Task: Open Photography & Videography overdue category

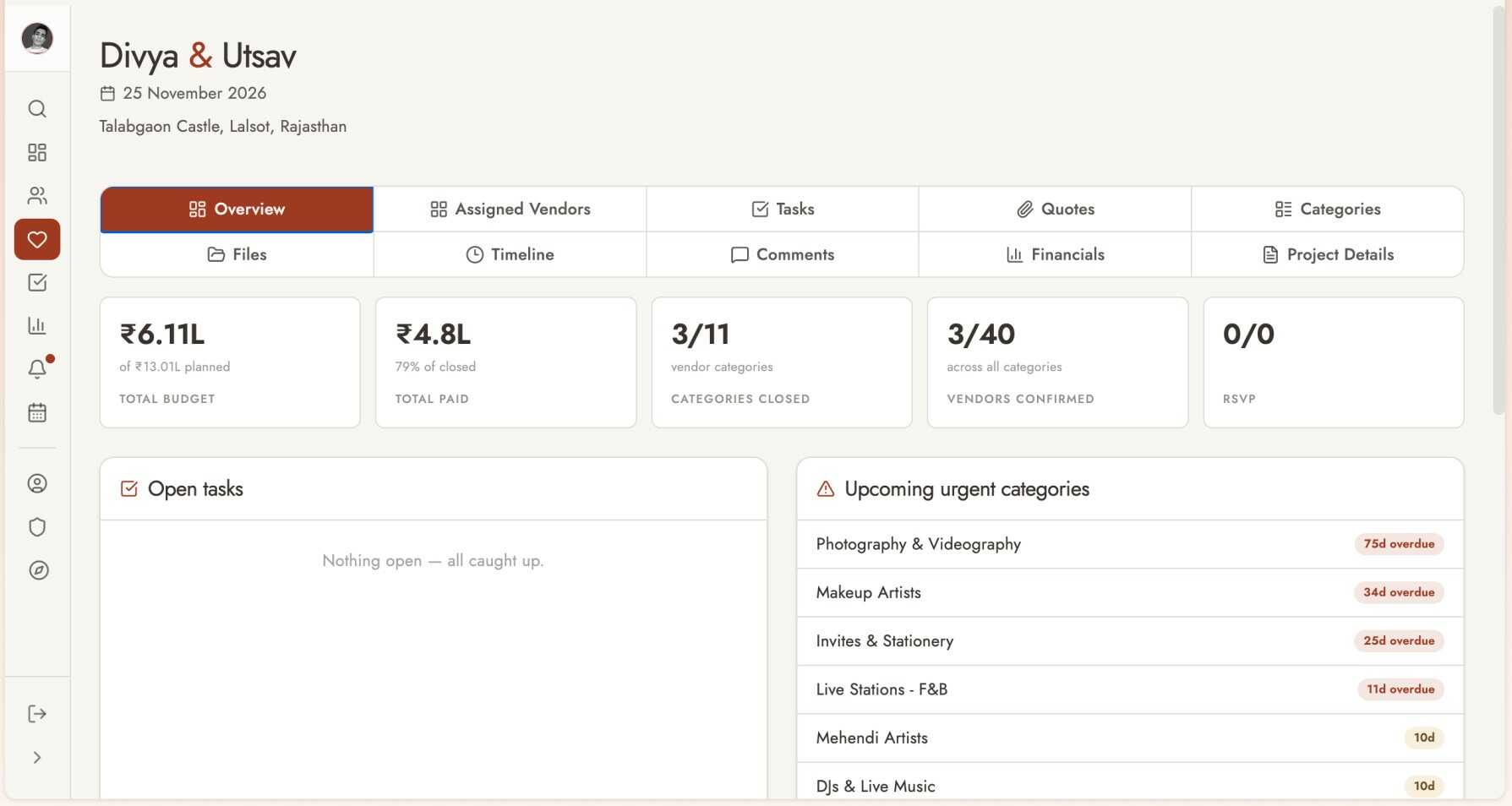Action: 1130,544
